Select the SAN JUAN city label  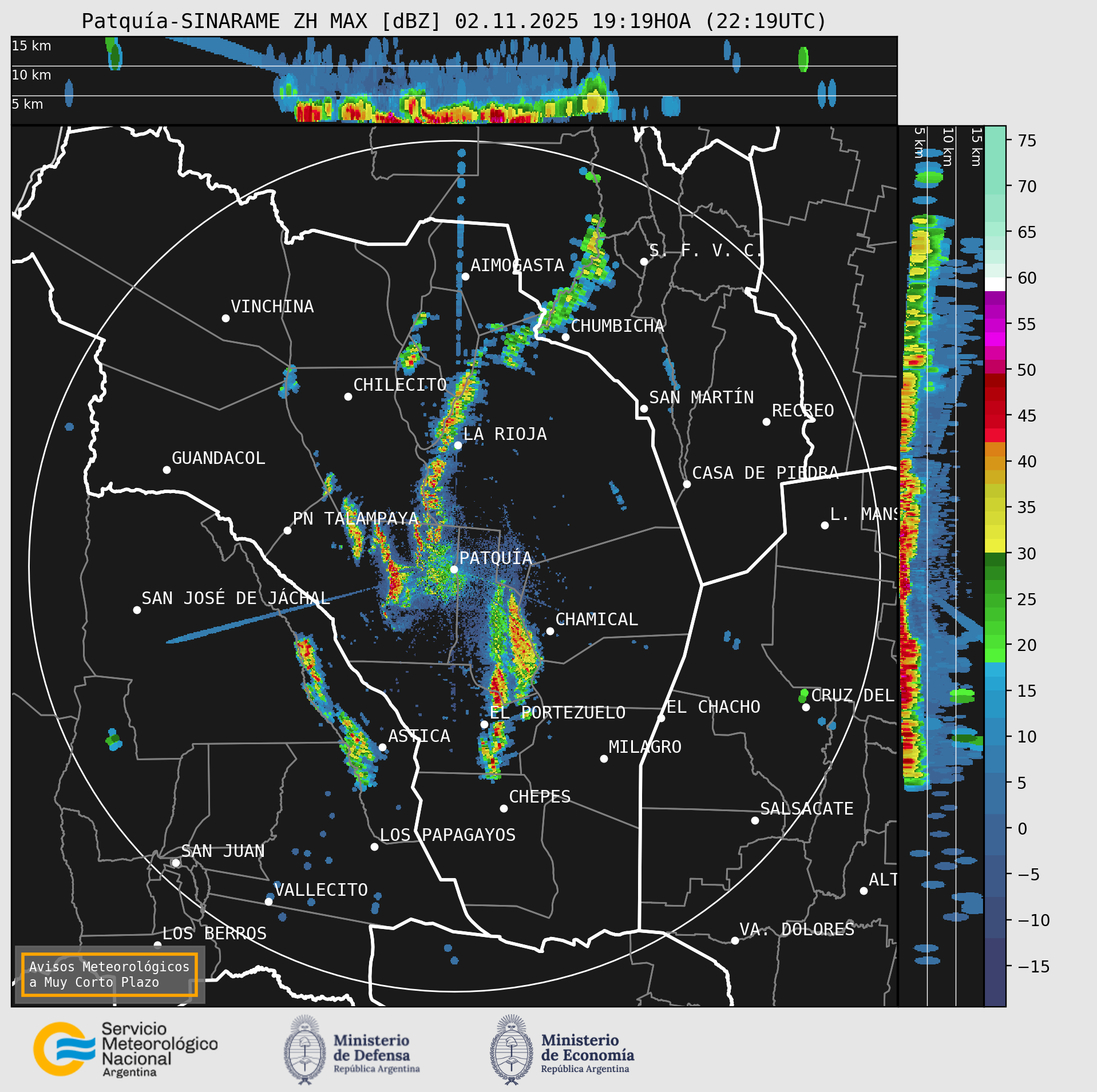coord(223,851)
